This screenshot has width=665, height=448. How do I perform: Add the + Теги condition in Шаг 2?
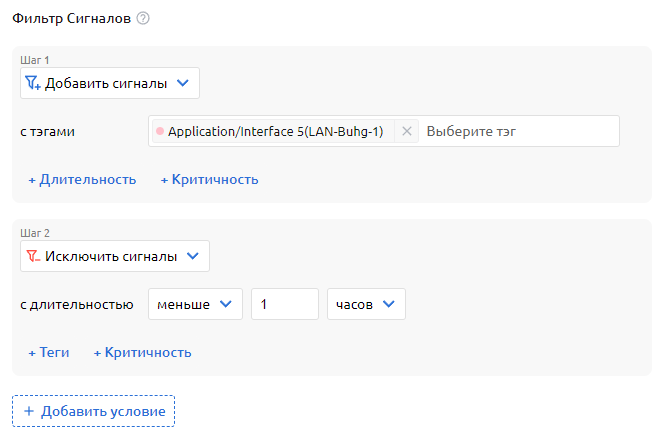coord(48,352)
